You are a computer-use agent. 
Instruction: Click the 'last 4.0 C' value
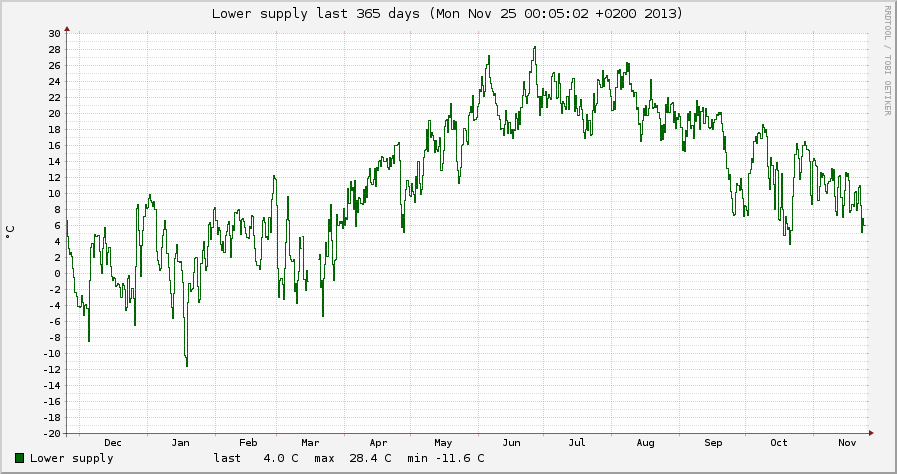coord(256,458)
